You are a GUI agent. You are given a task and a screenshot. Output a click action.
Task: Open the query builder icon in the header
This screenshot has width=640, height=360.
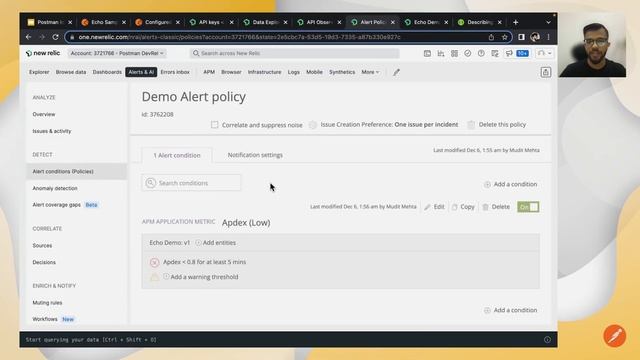(427, 53)
